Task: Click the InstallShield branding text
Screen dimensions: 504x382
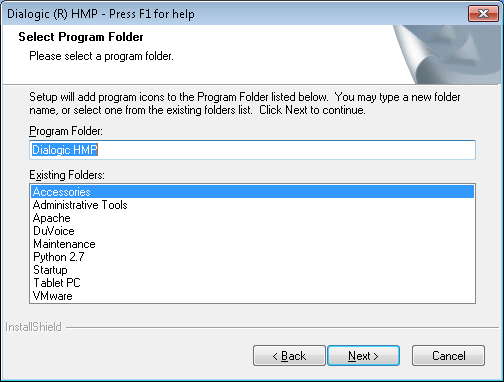Action: [33, 327]
